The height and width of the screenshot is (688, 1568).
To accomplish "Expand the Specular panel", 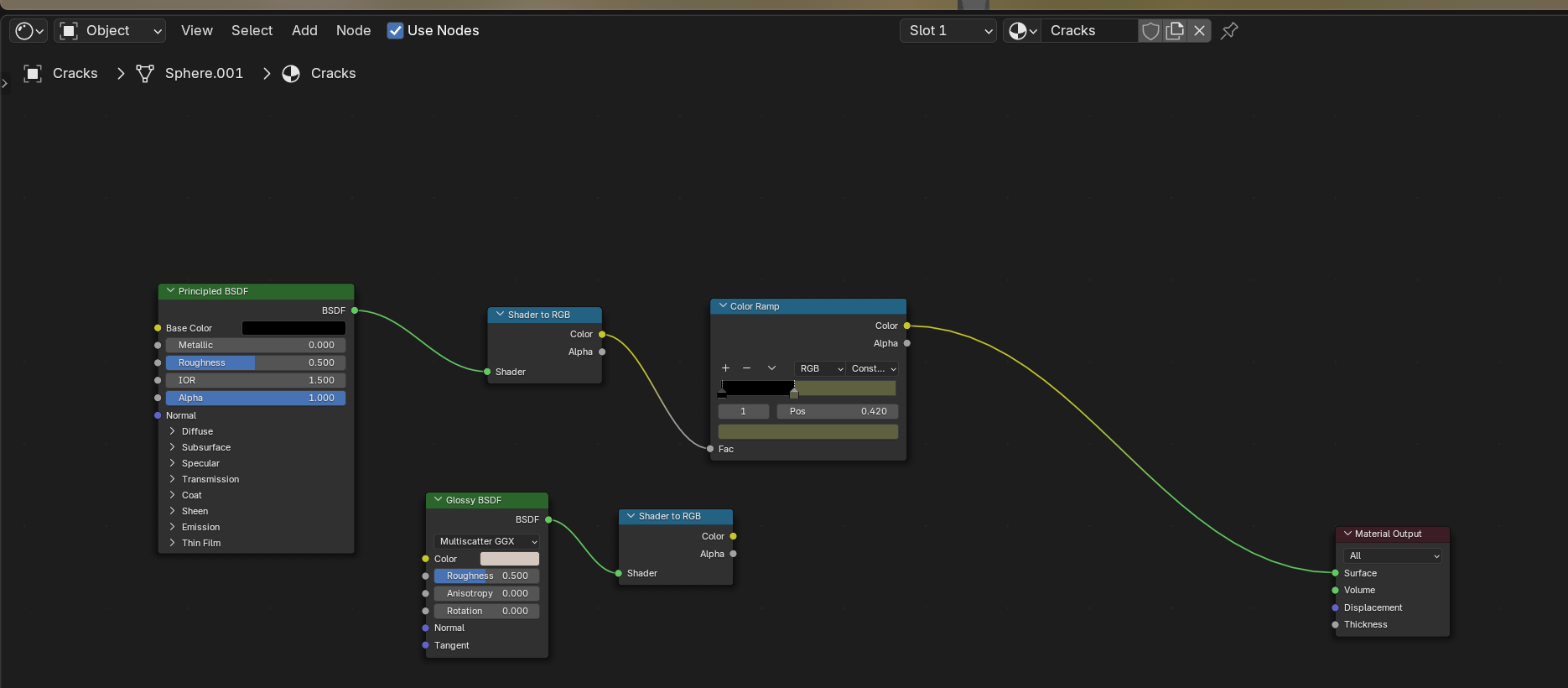I will 173,463.
